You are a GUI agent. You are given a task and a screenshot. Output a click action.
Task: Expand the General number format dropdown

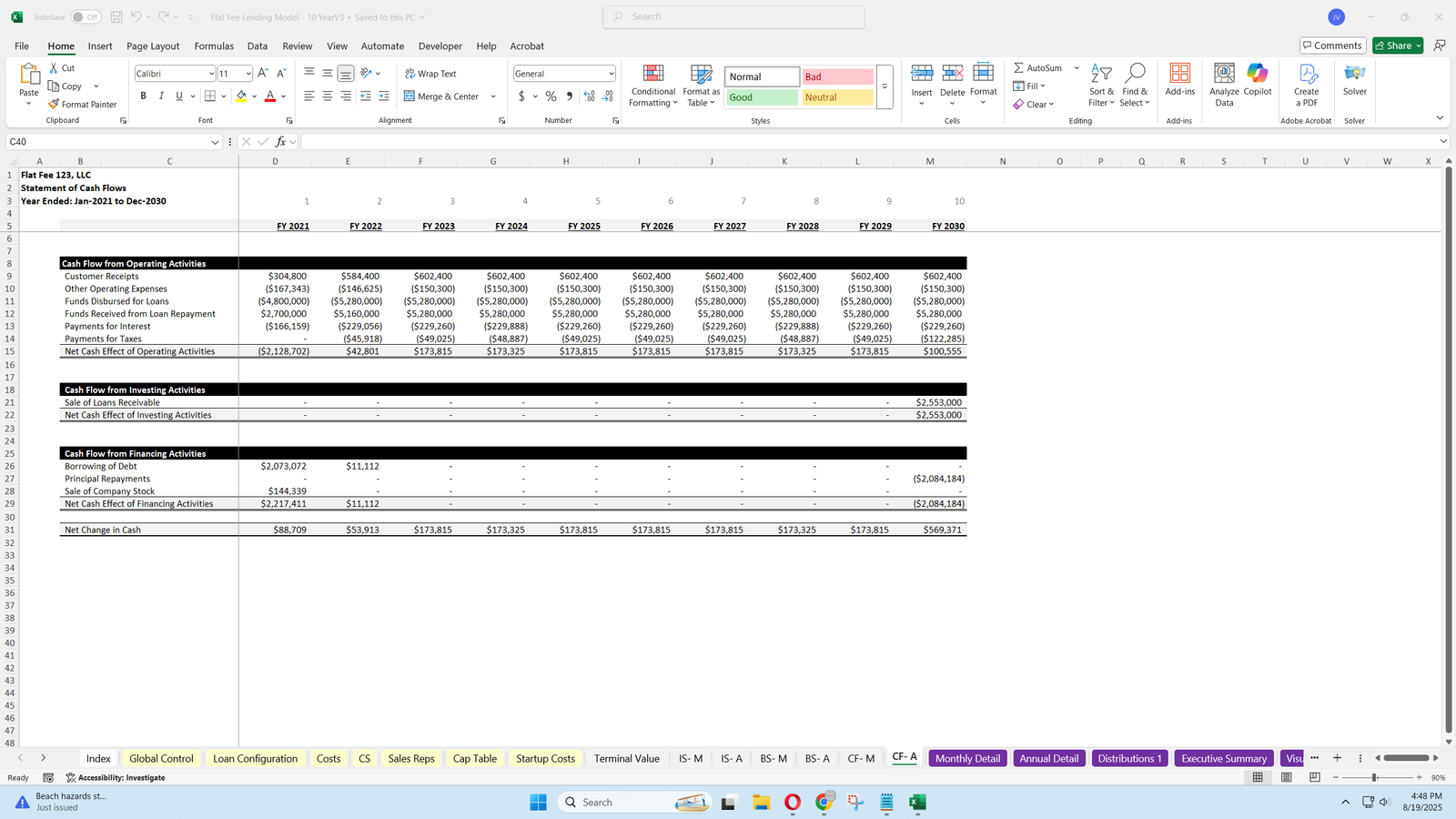[611, 74]
